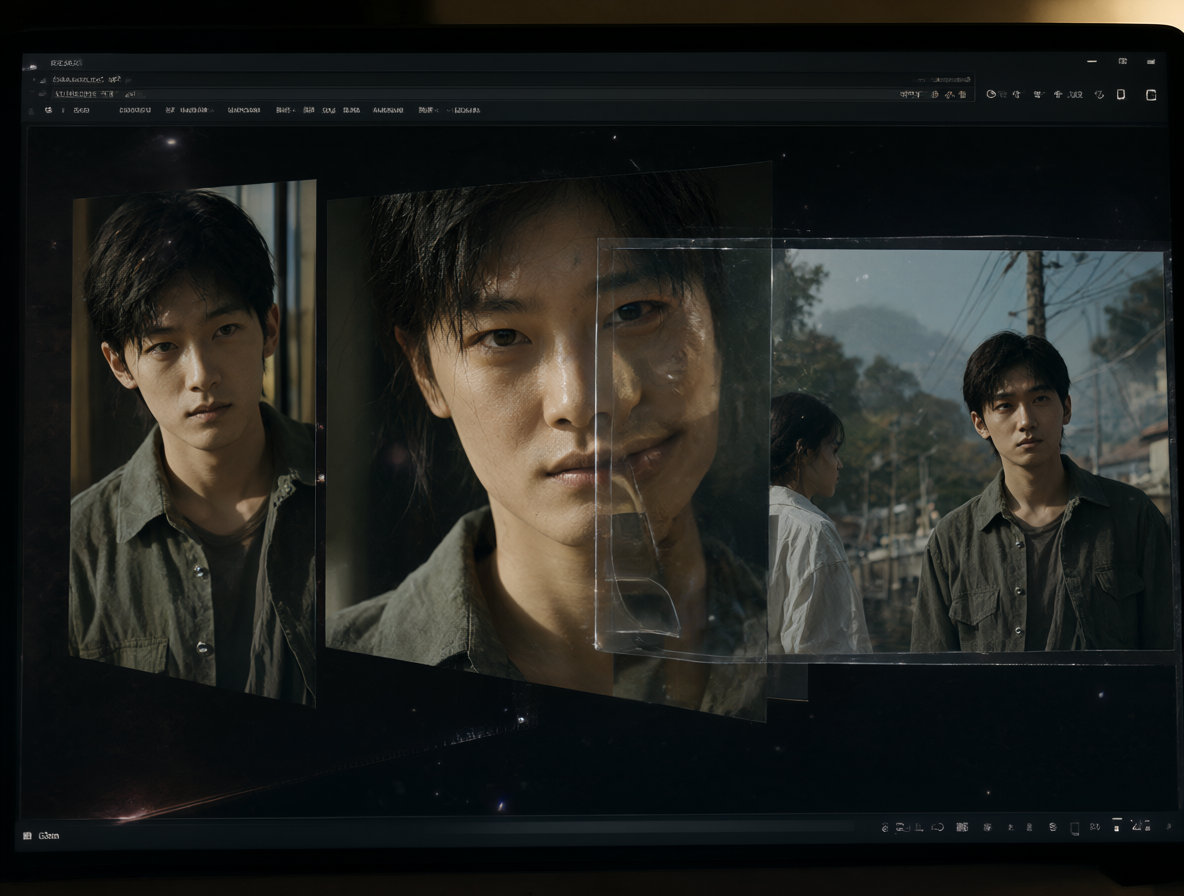
Task: Click the circular clock-like icon in top toolbar
Action: click(x=991, y=94)
